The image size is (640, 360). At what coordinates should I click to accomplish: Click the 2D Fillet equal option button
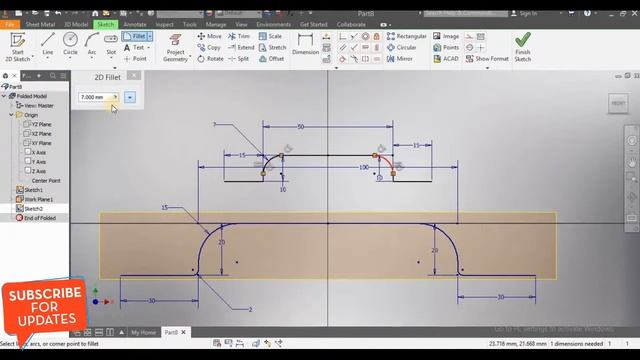point(130,97)
